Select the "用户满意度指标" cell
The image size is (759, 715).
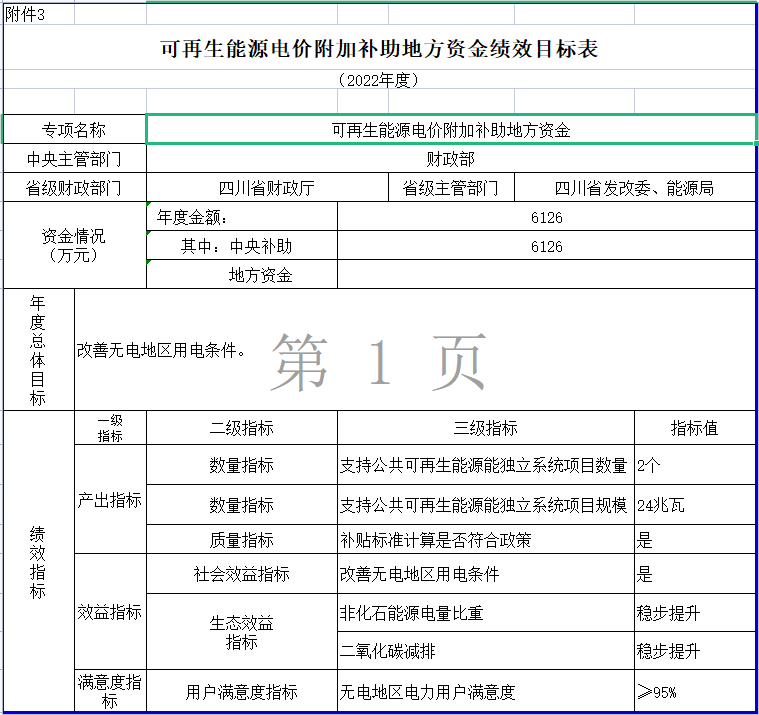coord(241,691)
